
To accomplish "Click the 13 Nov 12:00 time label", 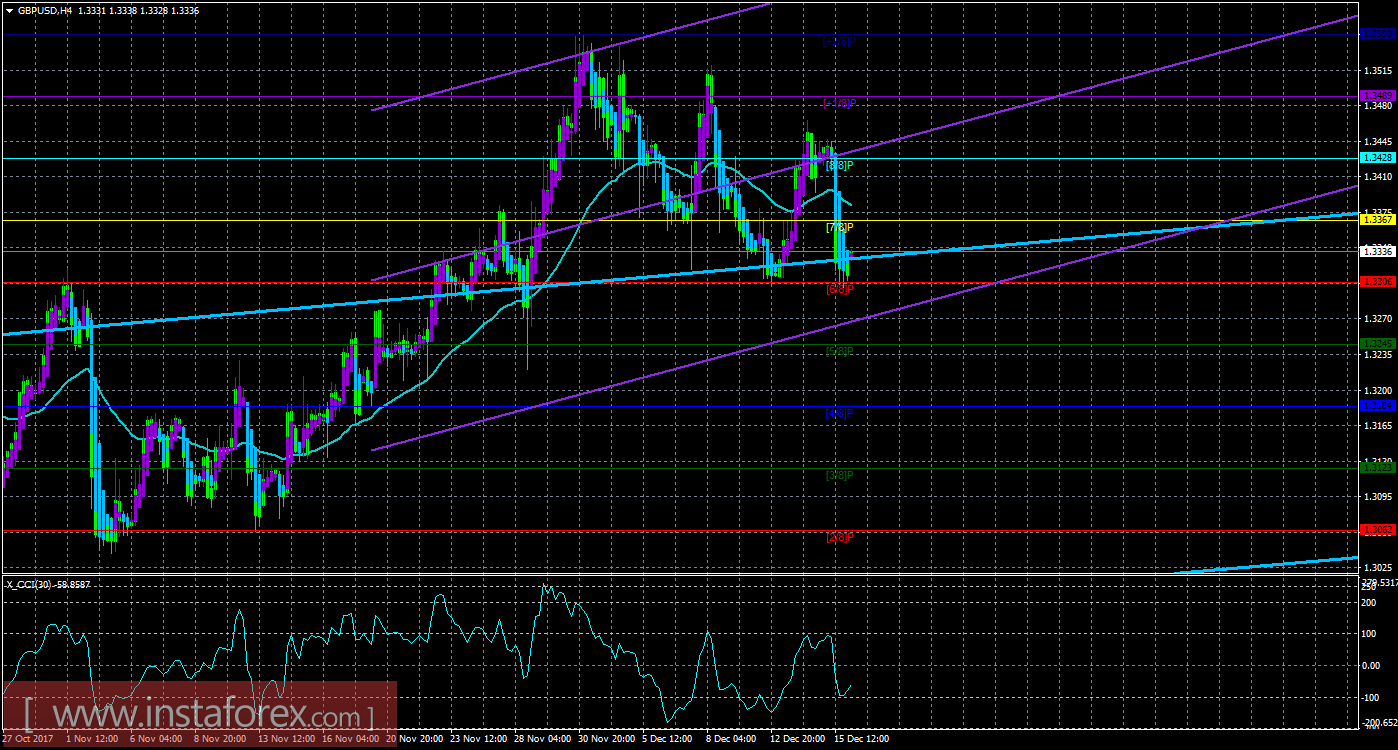I will pyautogui.click(x=285, y=739).
